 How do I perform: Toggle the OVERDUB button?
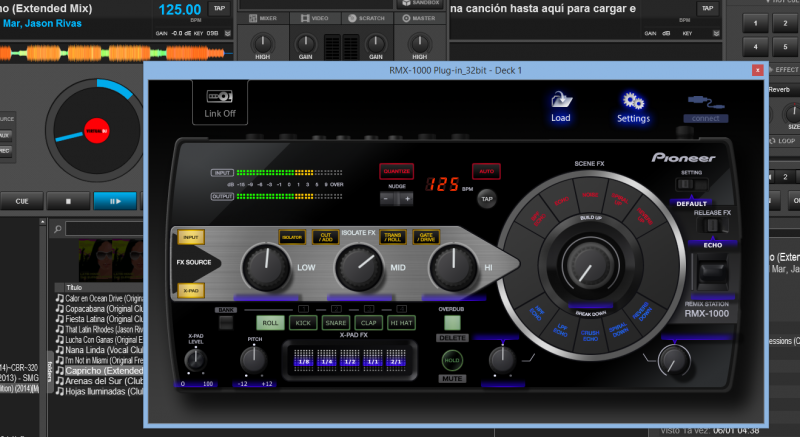click(452, 322)
